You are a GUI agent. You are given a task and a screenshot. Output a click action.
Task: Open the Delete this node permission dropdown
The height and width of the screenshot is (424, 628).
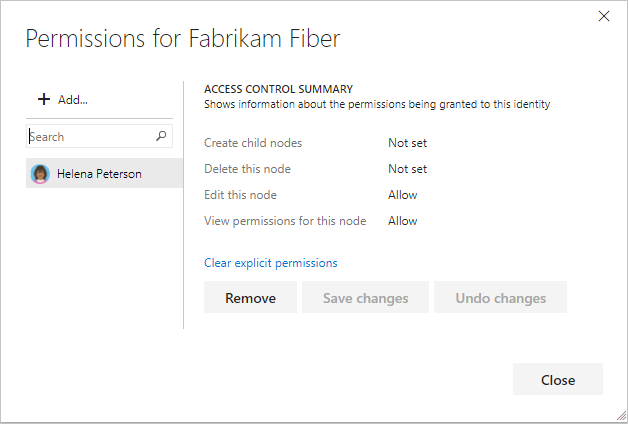tap(407, 169)
